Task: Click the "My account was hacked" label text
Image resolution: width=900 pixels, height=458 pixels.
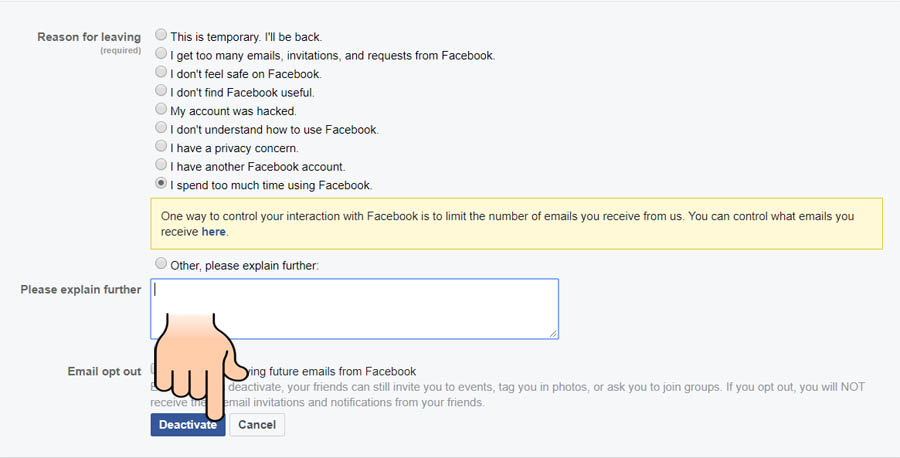Action: [234, 111]
